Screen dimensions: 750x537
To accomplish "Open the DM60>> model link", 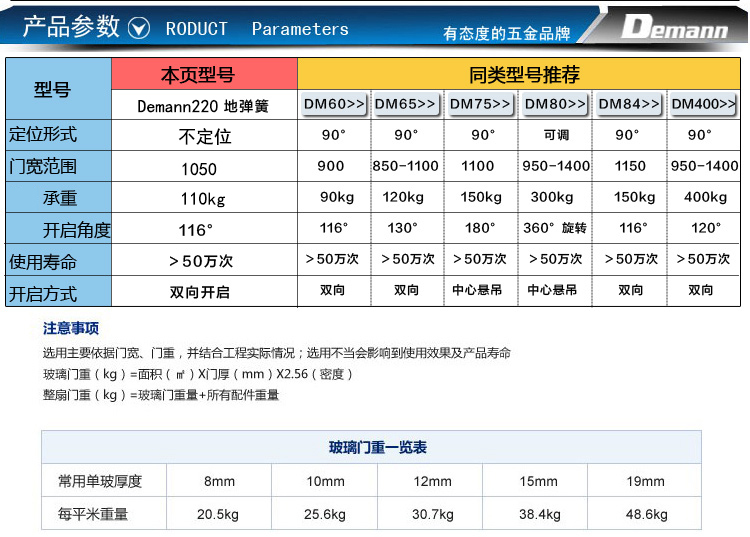I will pyautogui.click(x=334, y=104).
